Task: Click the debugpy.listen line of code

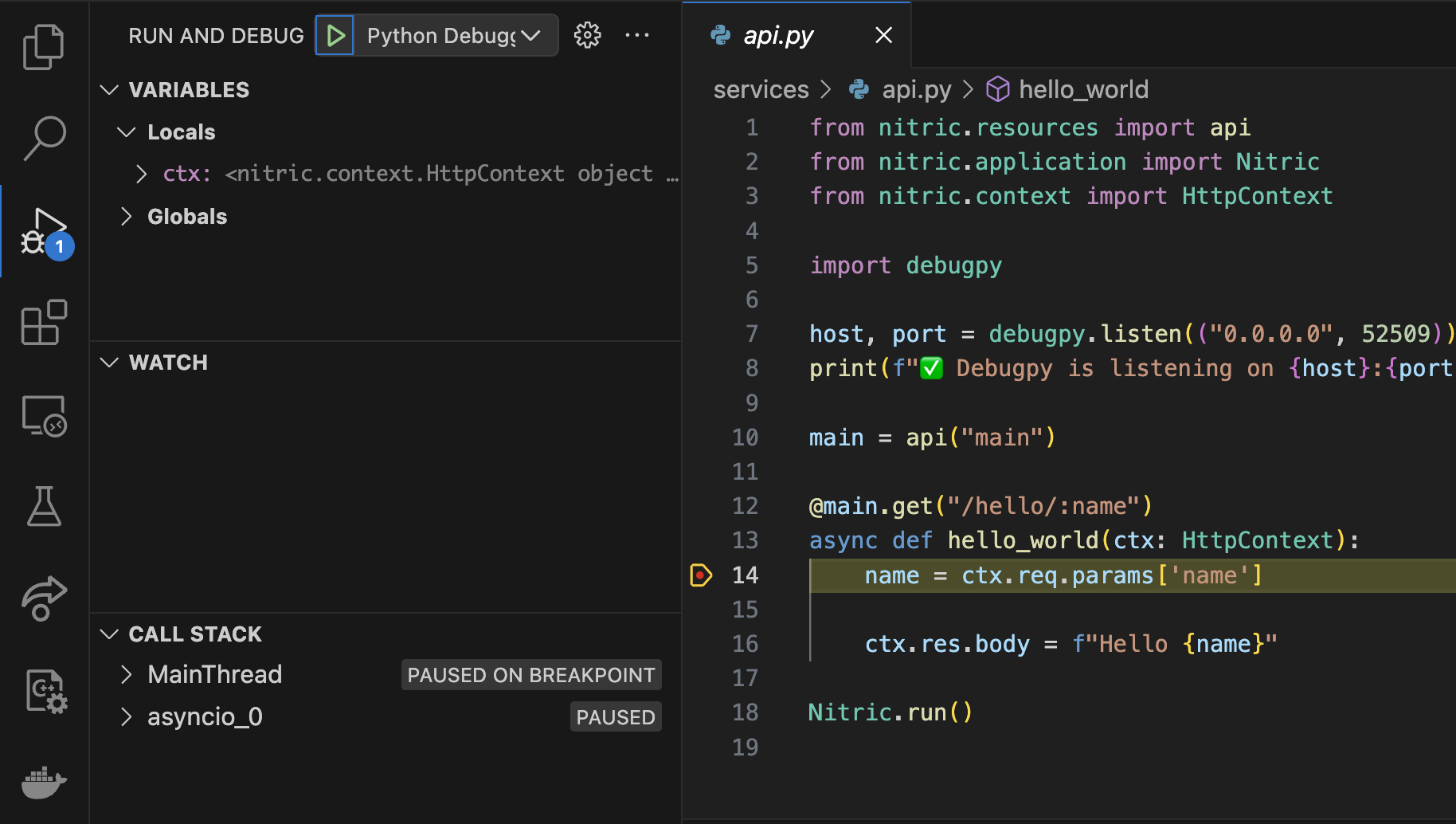Action: pos(1132,334)
